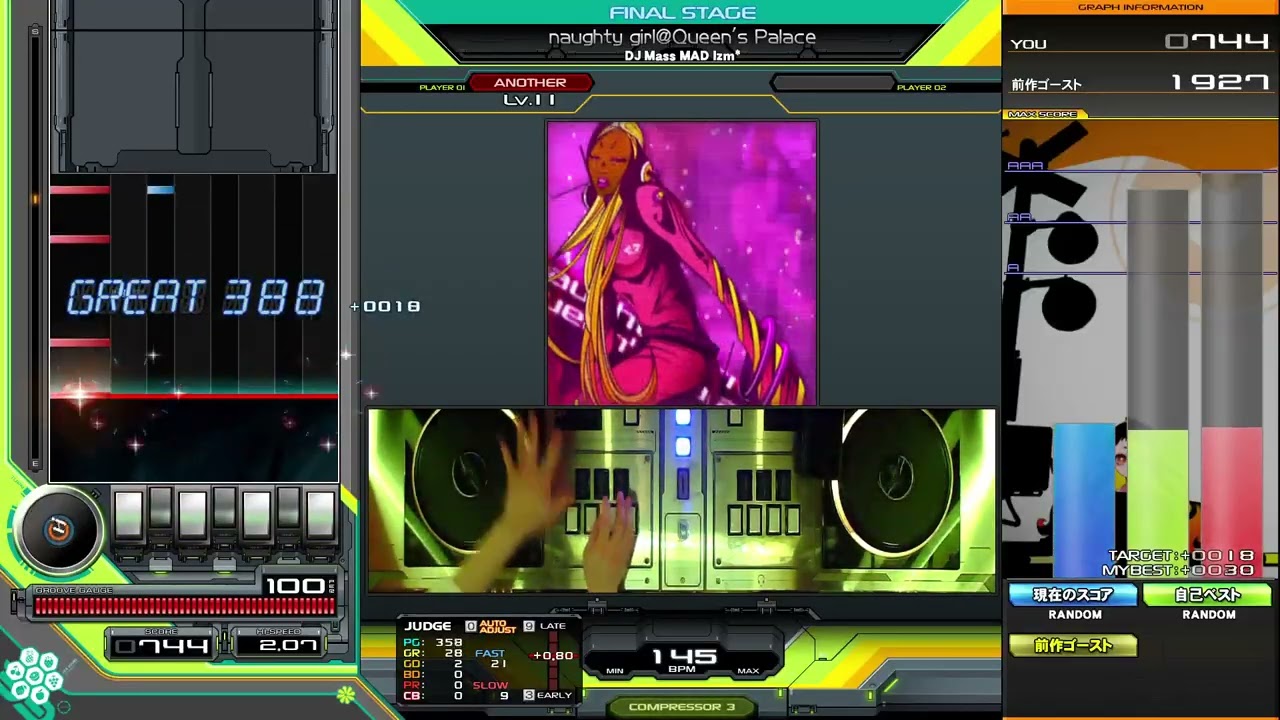Click artist name DJ Mass MAD Izm*

[682, 56]
